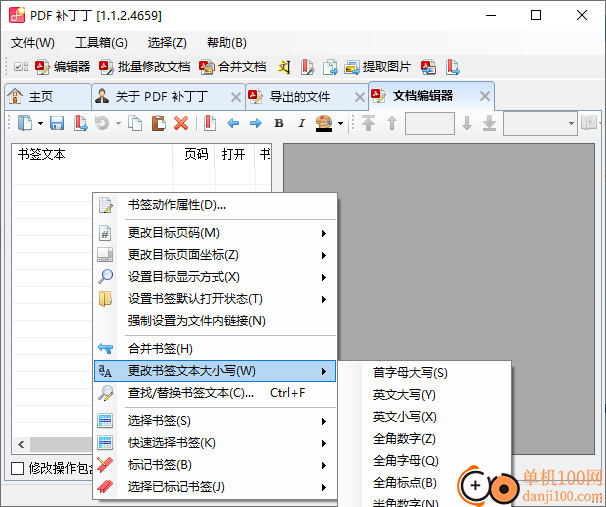Open the 帮助(B) menu
Viewport: 606px width, 507px height.
(x=226, y=43)
